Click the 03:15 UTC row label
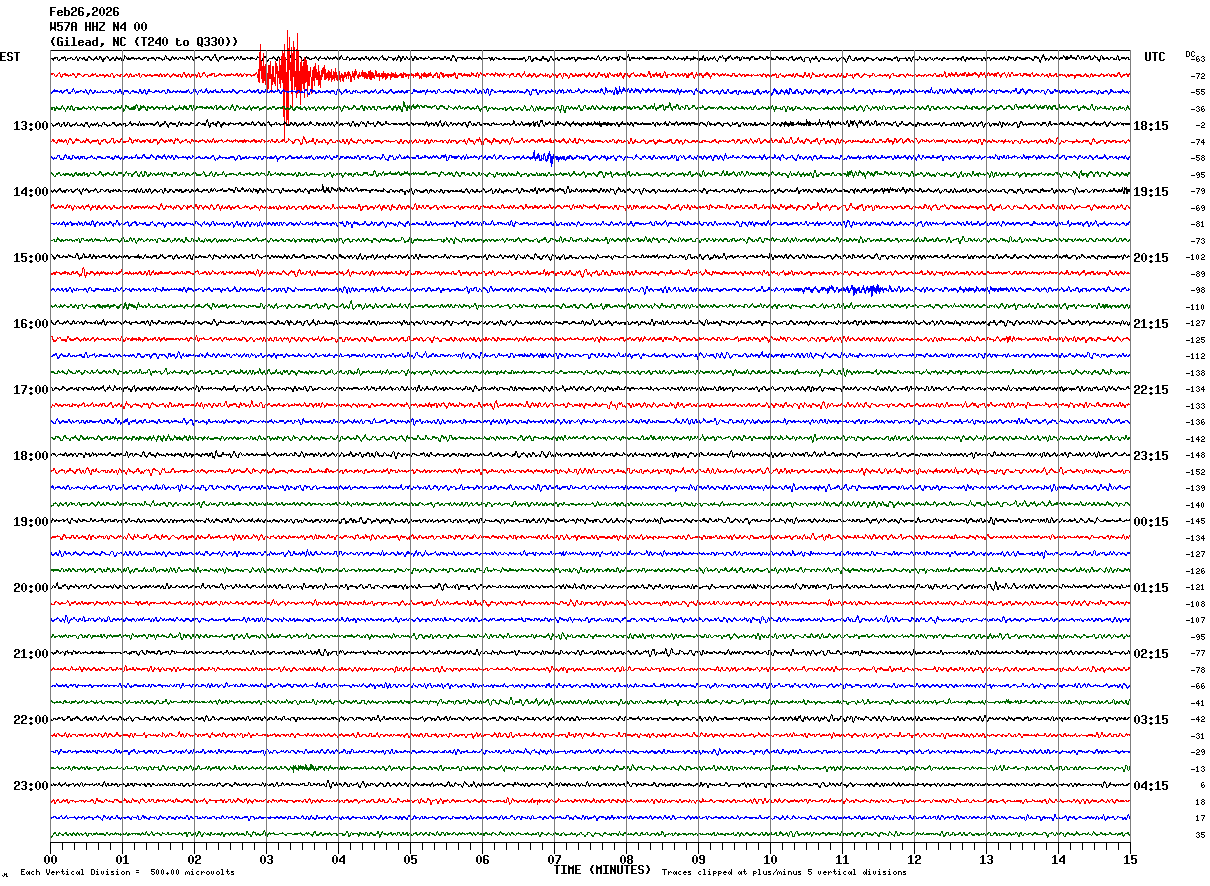Screen dimensions: 1210x886 [1151, 720]
